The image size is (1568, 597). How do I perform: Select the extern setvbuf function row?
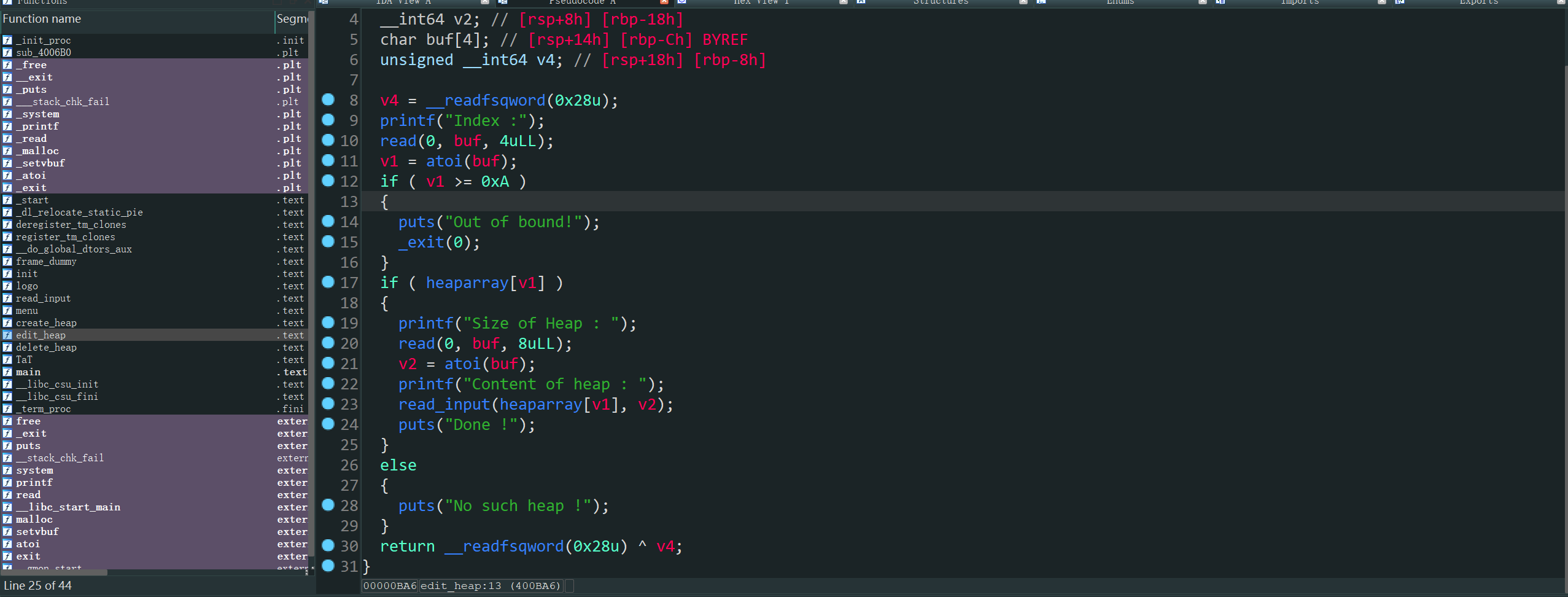click(x=153, y=532)
